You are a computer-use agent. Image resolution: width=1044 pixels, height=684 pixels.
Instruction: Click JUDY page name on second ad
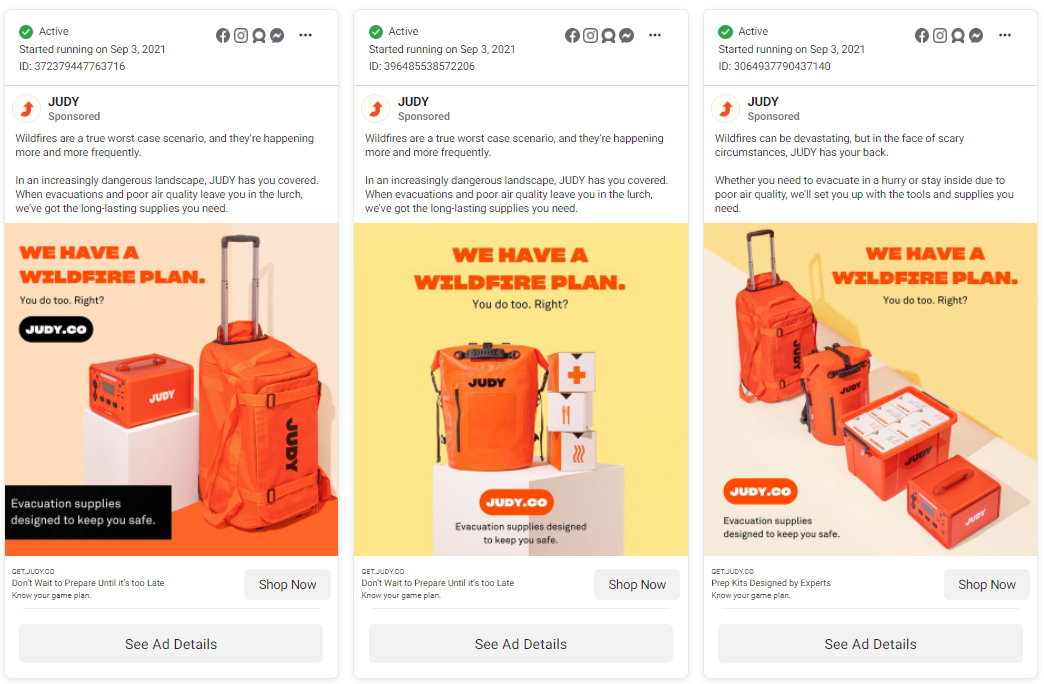coord(413,102)
